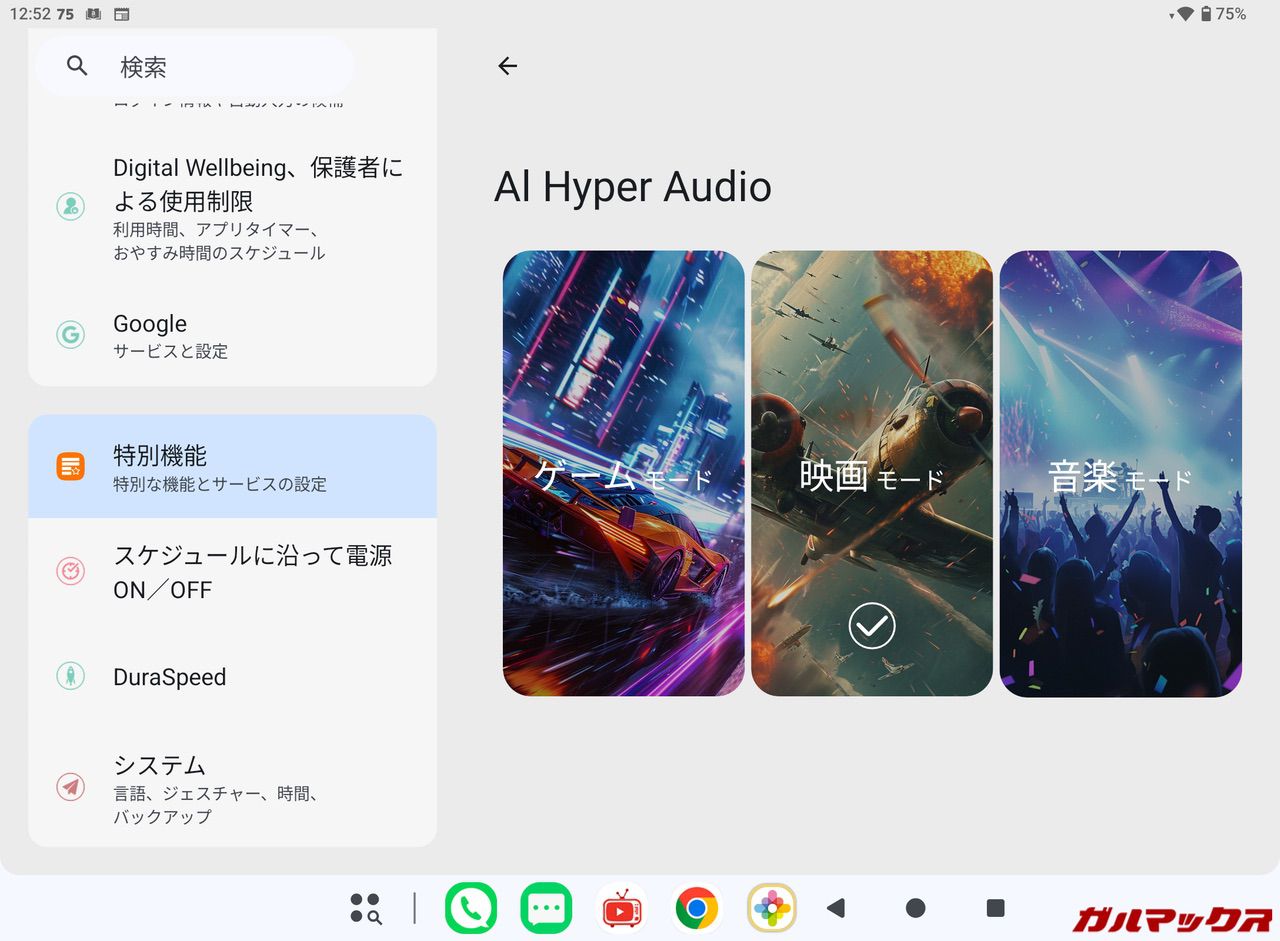Tap the back arrow above AI Hyper Audio
Viewport: 1280px width, 941px height.
click(508, 66)
